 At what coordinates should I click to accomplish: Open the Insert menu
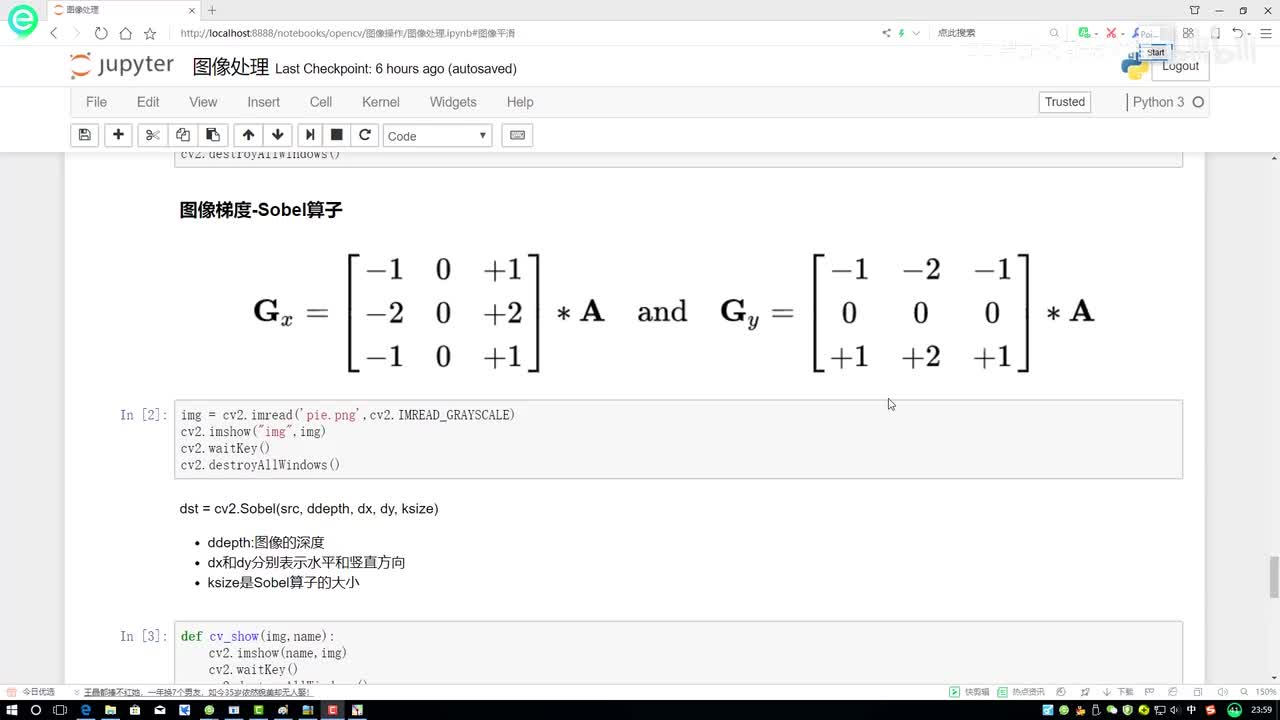click(264, 102)
